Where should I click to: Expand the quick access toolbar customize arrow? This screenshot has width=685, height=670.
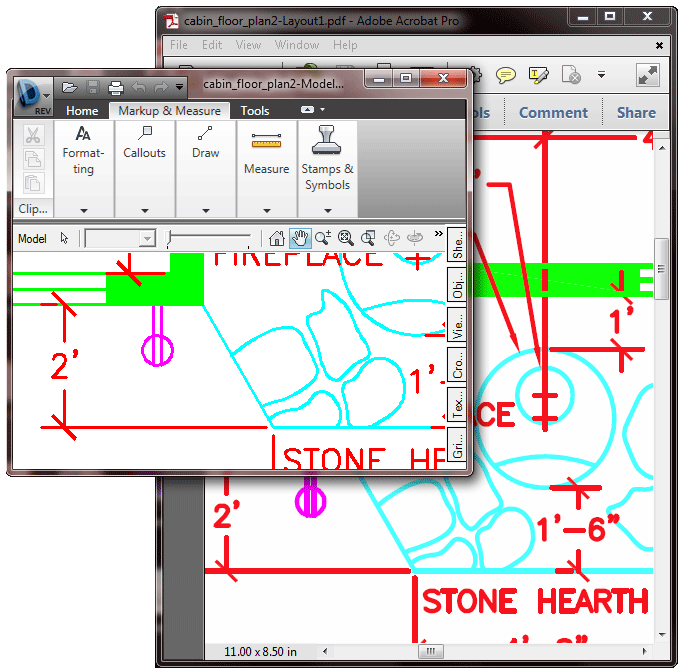point(179,87)
